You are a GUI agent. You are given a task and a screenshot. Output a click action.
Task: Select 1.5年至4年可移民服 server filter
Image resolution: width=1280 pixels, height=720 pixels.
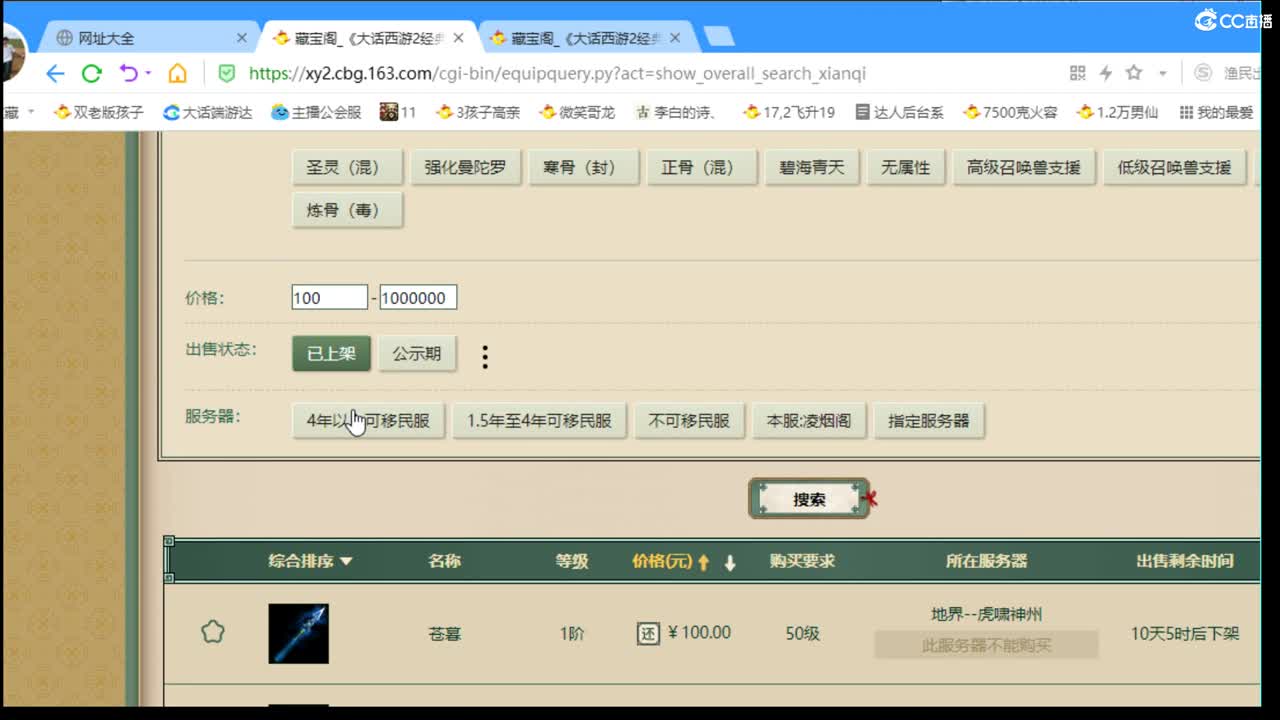(539, 421)
